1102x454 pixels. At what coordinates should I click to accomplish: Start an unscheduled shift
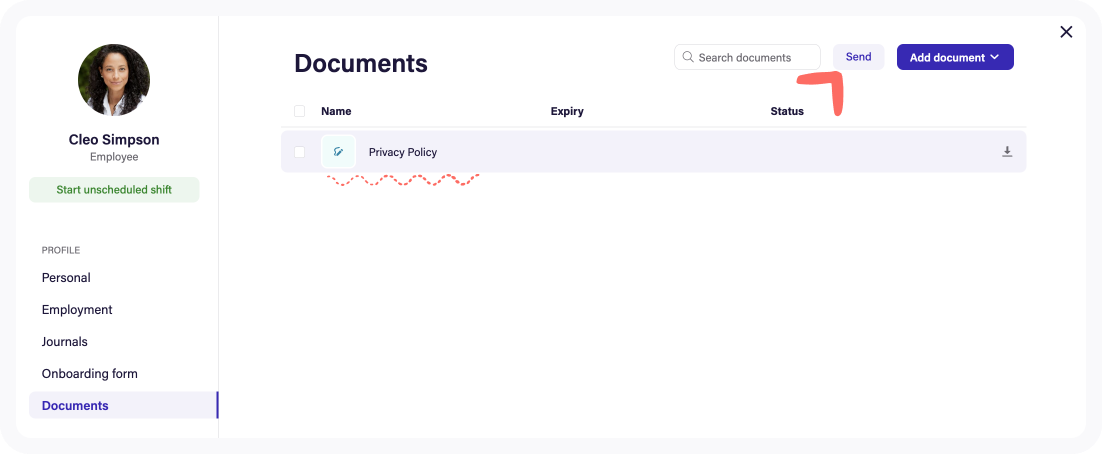pyautogui.click(x=114, y=190)
